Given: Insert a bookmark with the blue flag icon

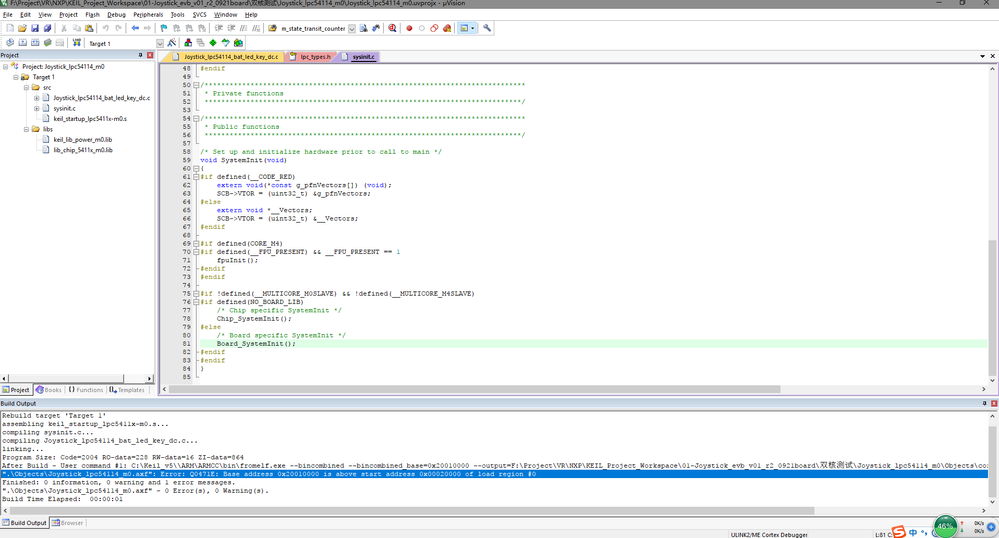Looking at the screenshot, I should point(164,28).
